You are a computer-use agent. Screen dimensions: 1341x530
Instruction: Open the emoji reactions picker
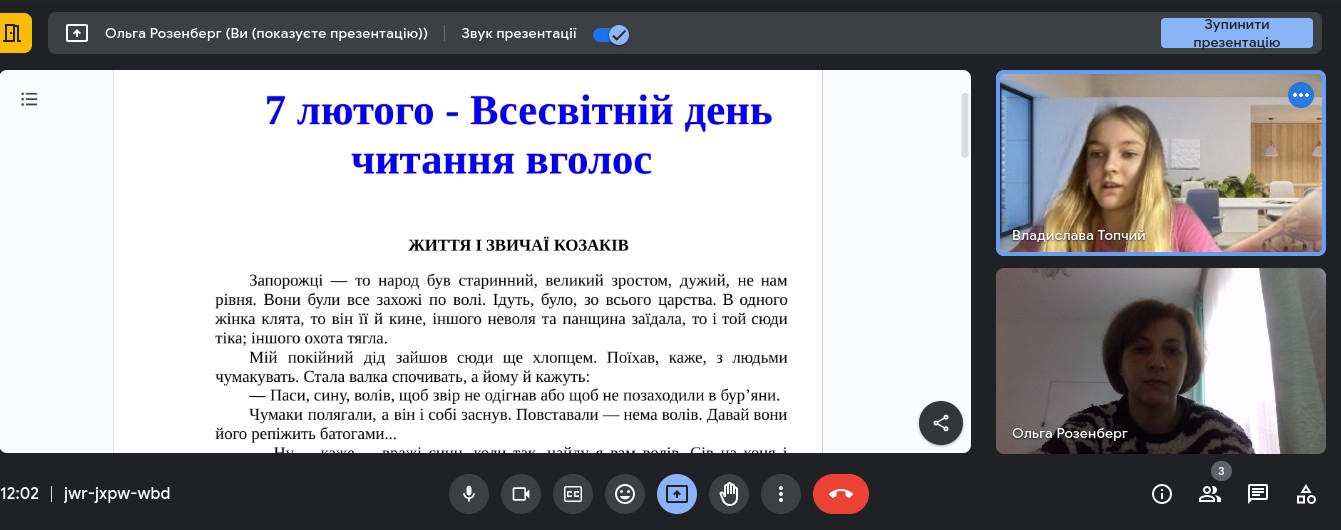click(x=625, y=494)
